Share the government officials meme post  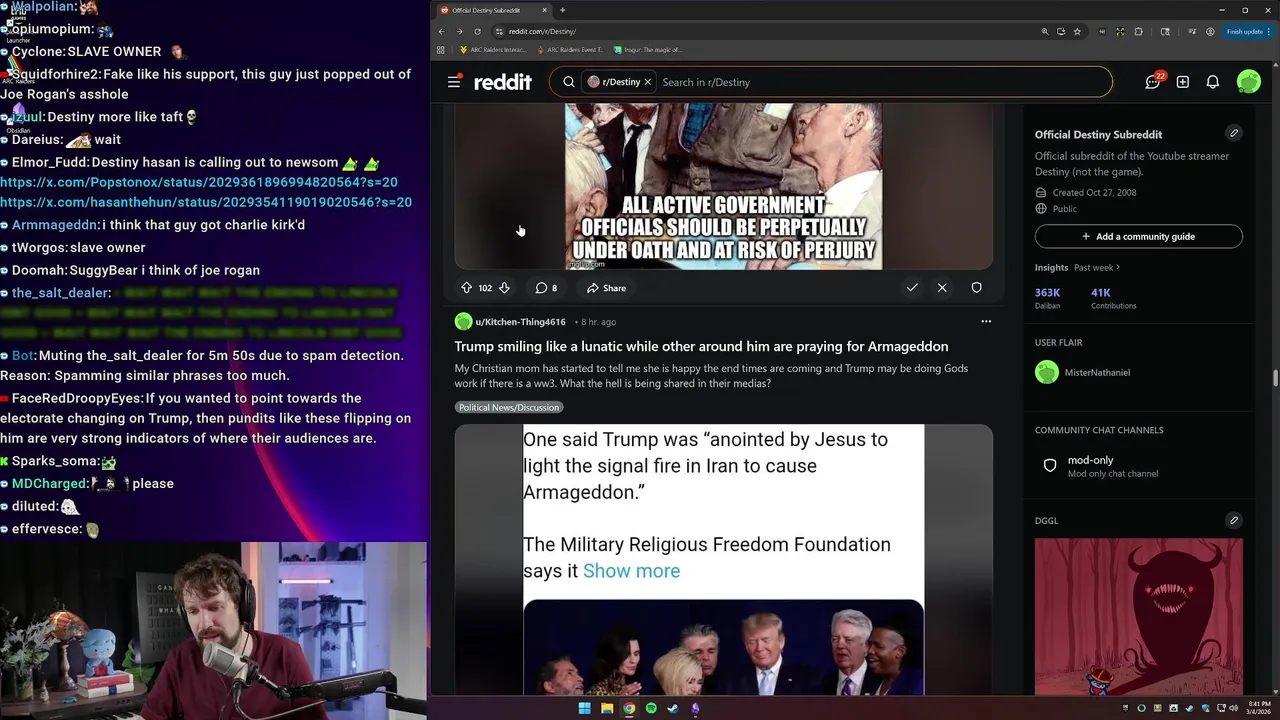(x=607, y=288)
